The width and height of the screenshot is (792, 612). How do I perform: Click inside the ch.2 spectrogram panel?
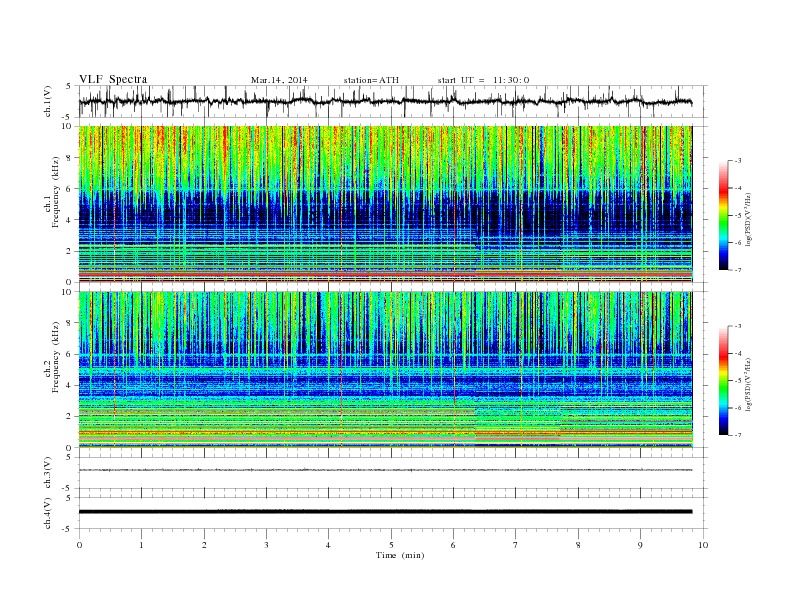385,370
